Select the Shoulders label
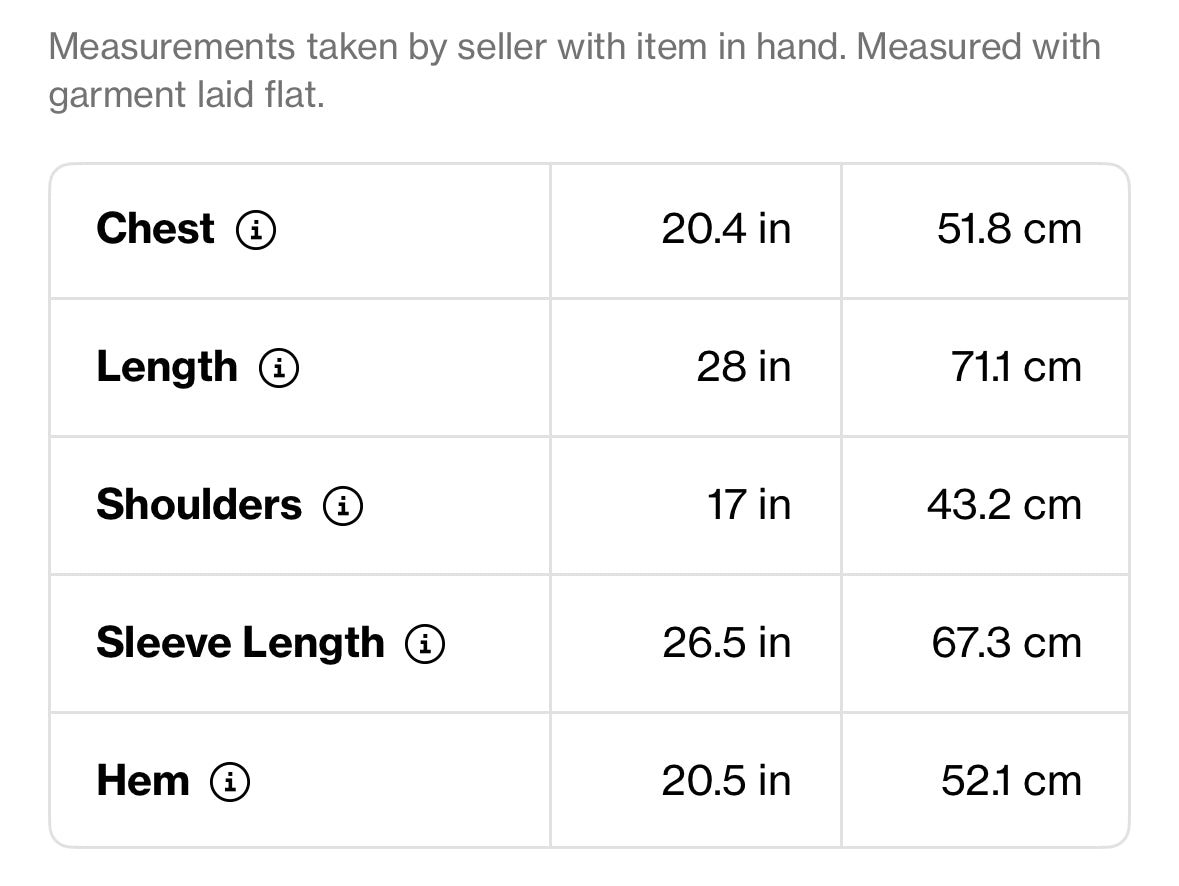1179x886 pixels. [x=199, y=505]
